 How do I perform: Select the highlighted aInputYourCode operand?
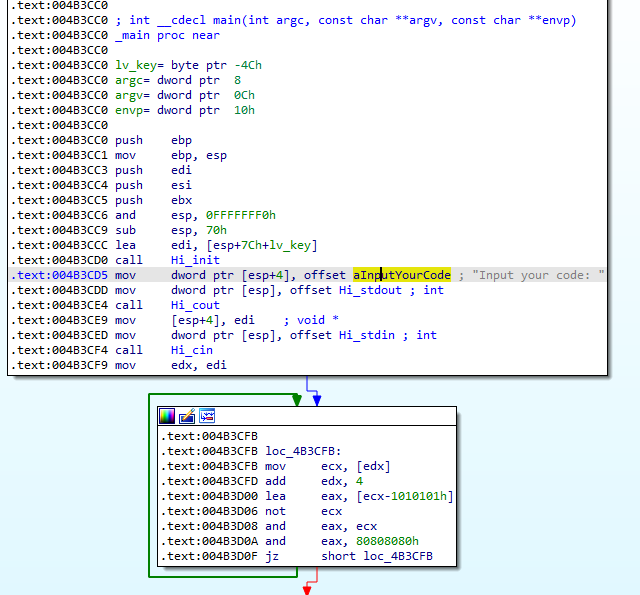coord(402,275)
